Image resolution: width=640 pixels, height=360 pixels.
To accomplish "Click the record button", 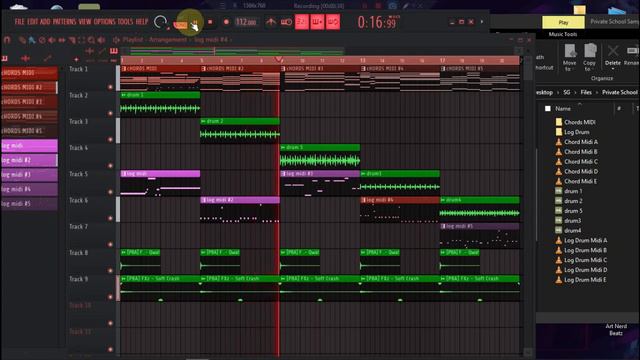I will click(x=226, y=22).
